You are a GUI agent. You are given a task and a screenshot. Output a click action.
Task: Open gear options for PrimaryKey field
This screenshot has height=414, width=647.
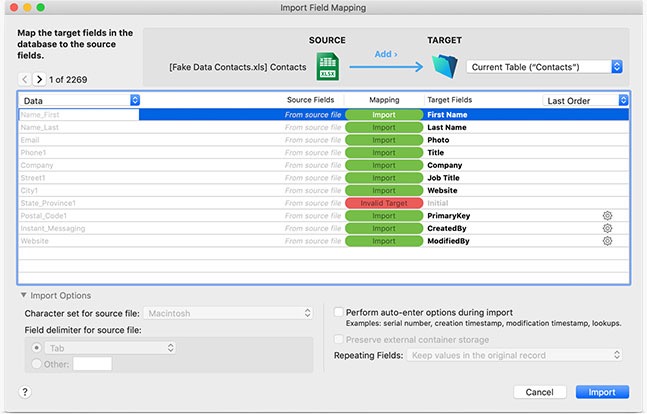click(606, 215)
